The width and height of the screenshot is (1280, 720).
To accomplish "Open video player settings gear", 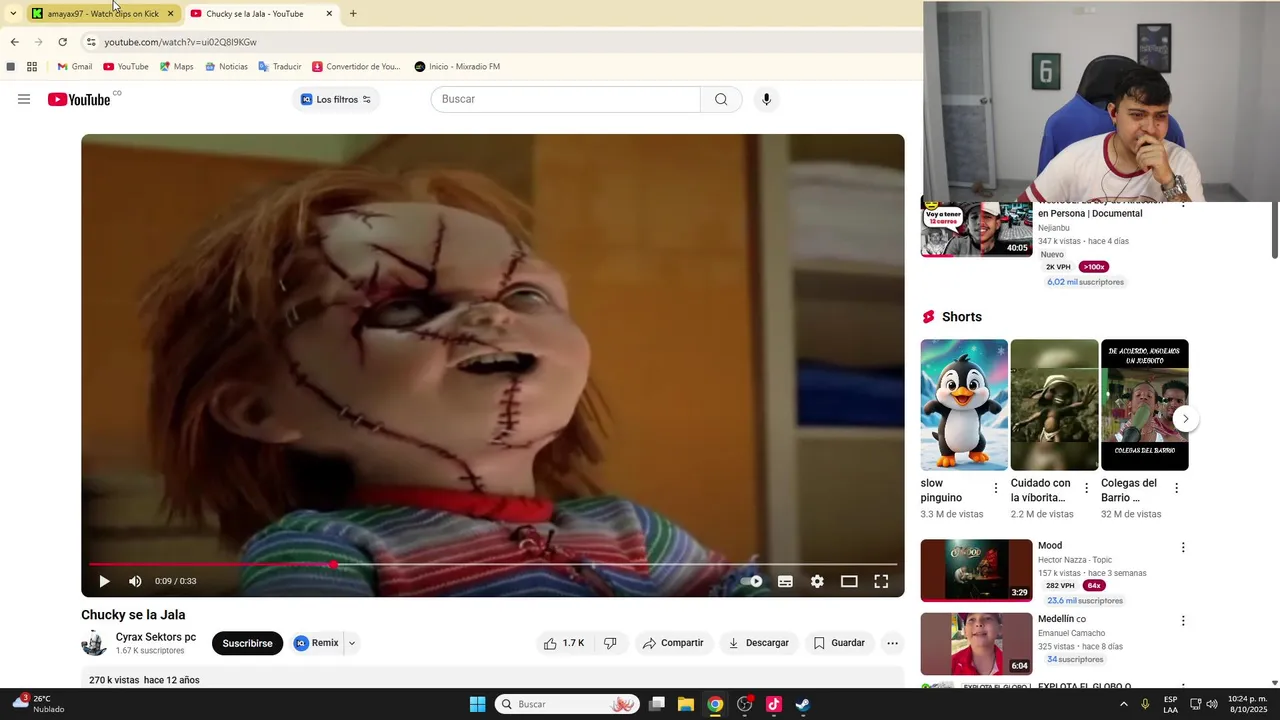I will [817, 581].
